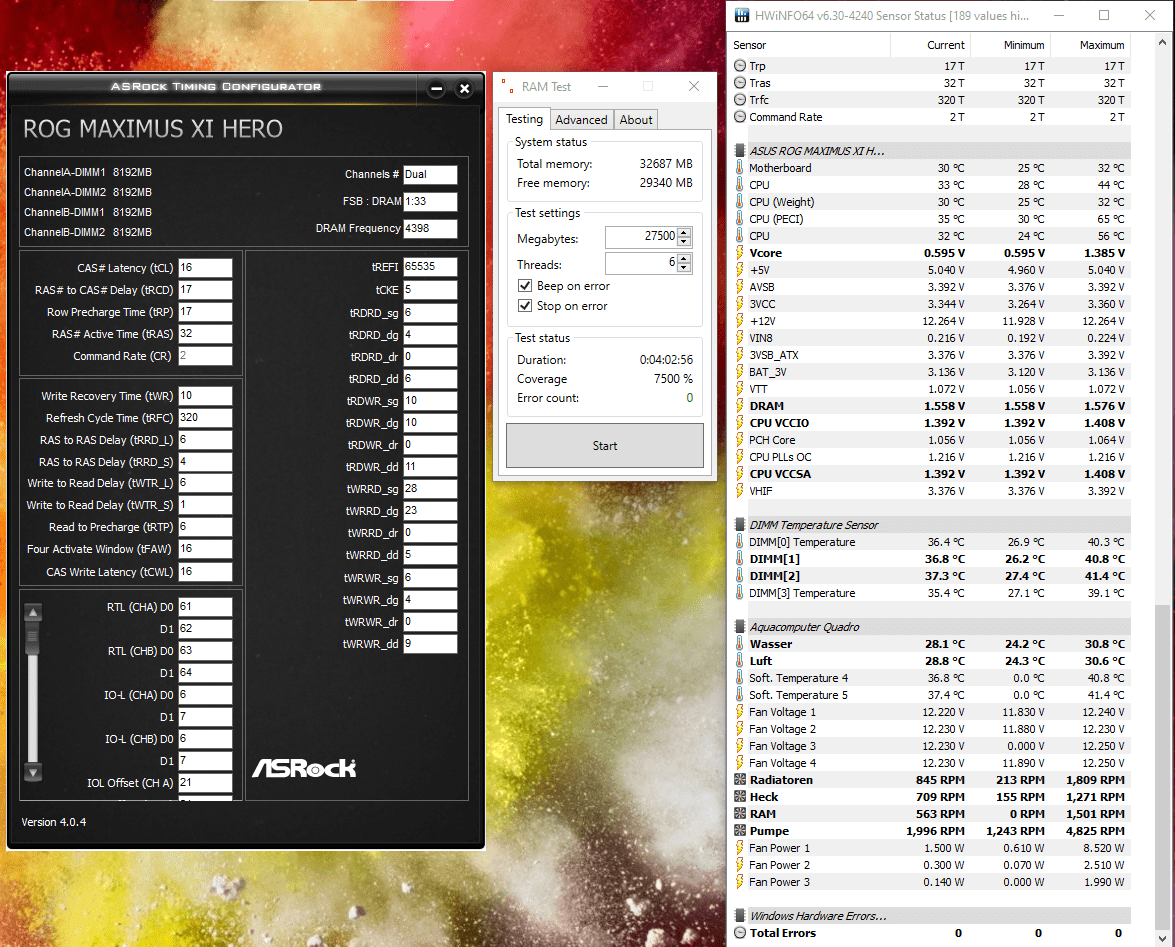The width and height of the screenshot is (1175, 947).
Task: Click the lightning icon beside CPU VCCIO
Action: click(x=740, y=423)
